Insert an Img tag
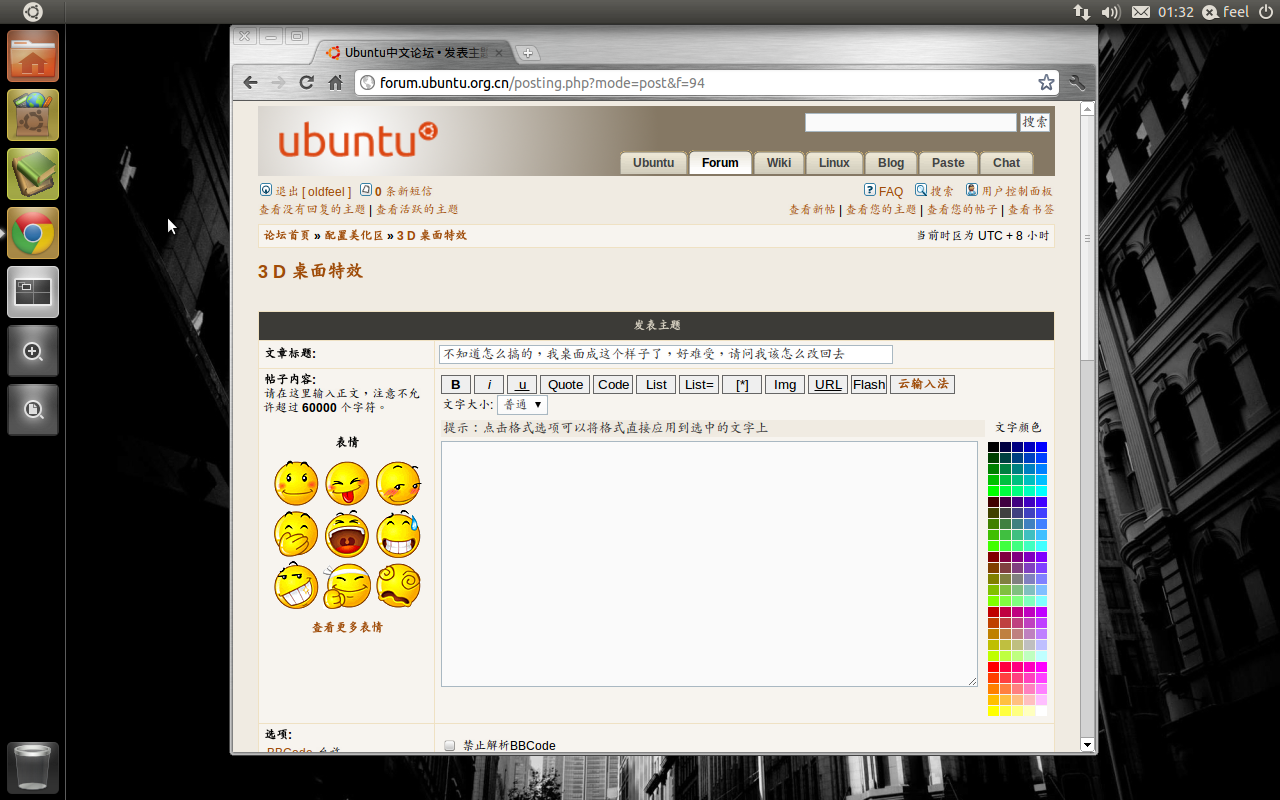Viewport: 1280px width, 800px height. [785, 385]
